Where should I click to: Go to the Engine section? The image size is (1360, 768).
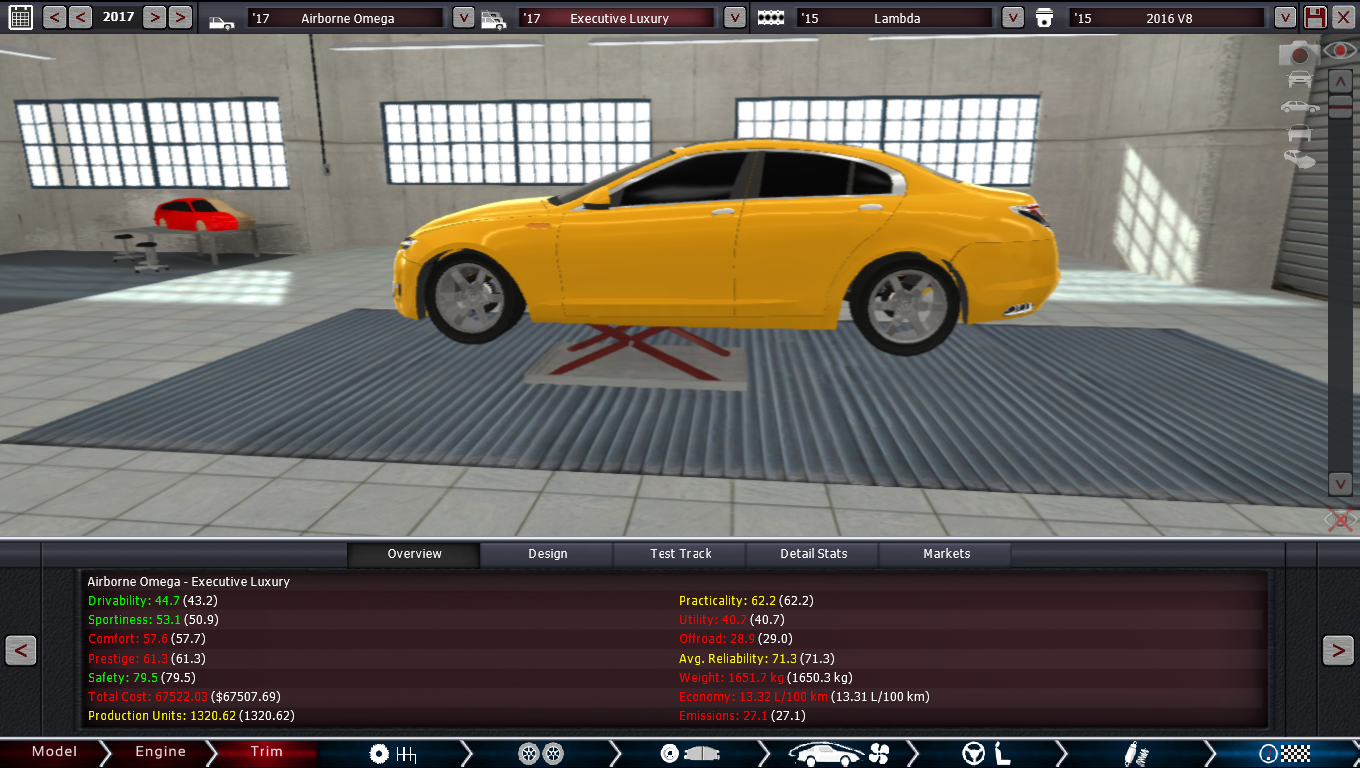(x=160, y=752)
